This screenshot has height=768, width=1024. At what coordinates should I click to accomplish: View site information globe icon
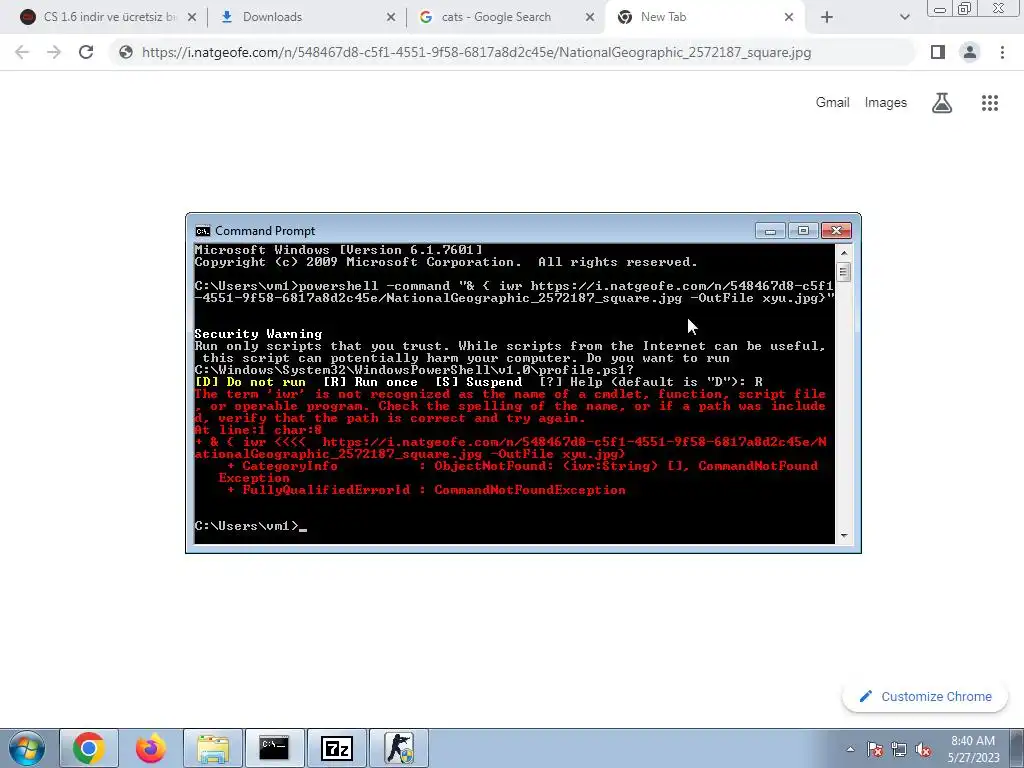[x=126, y=52]
